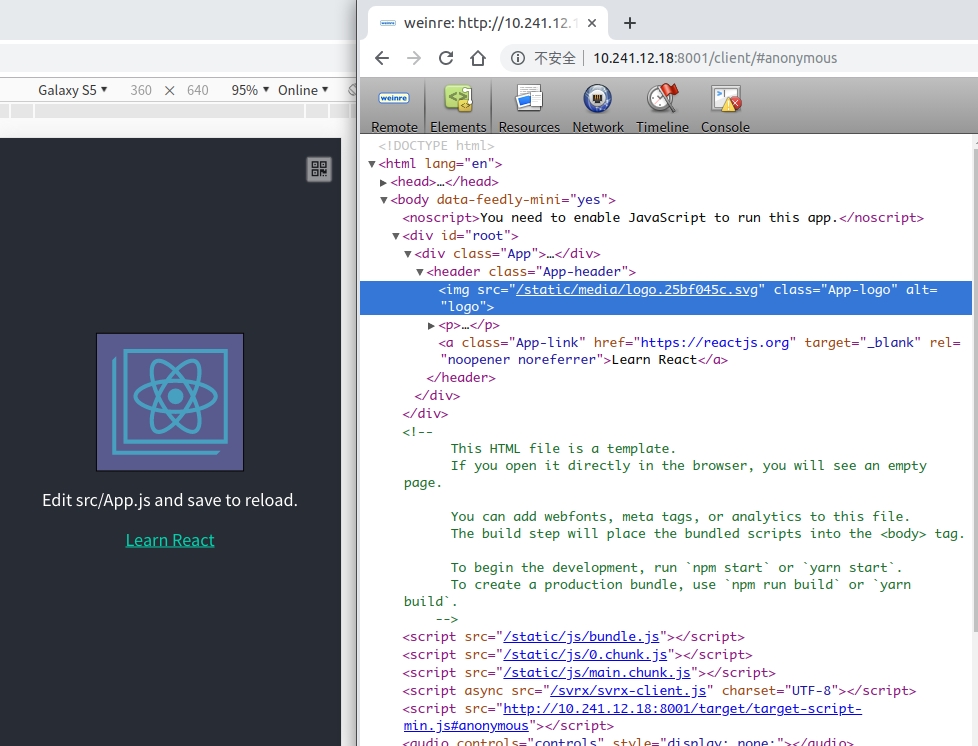Reload the weinre page
Screen dimensions: 978x746
(446, 58)
